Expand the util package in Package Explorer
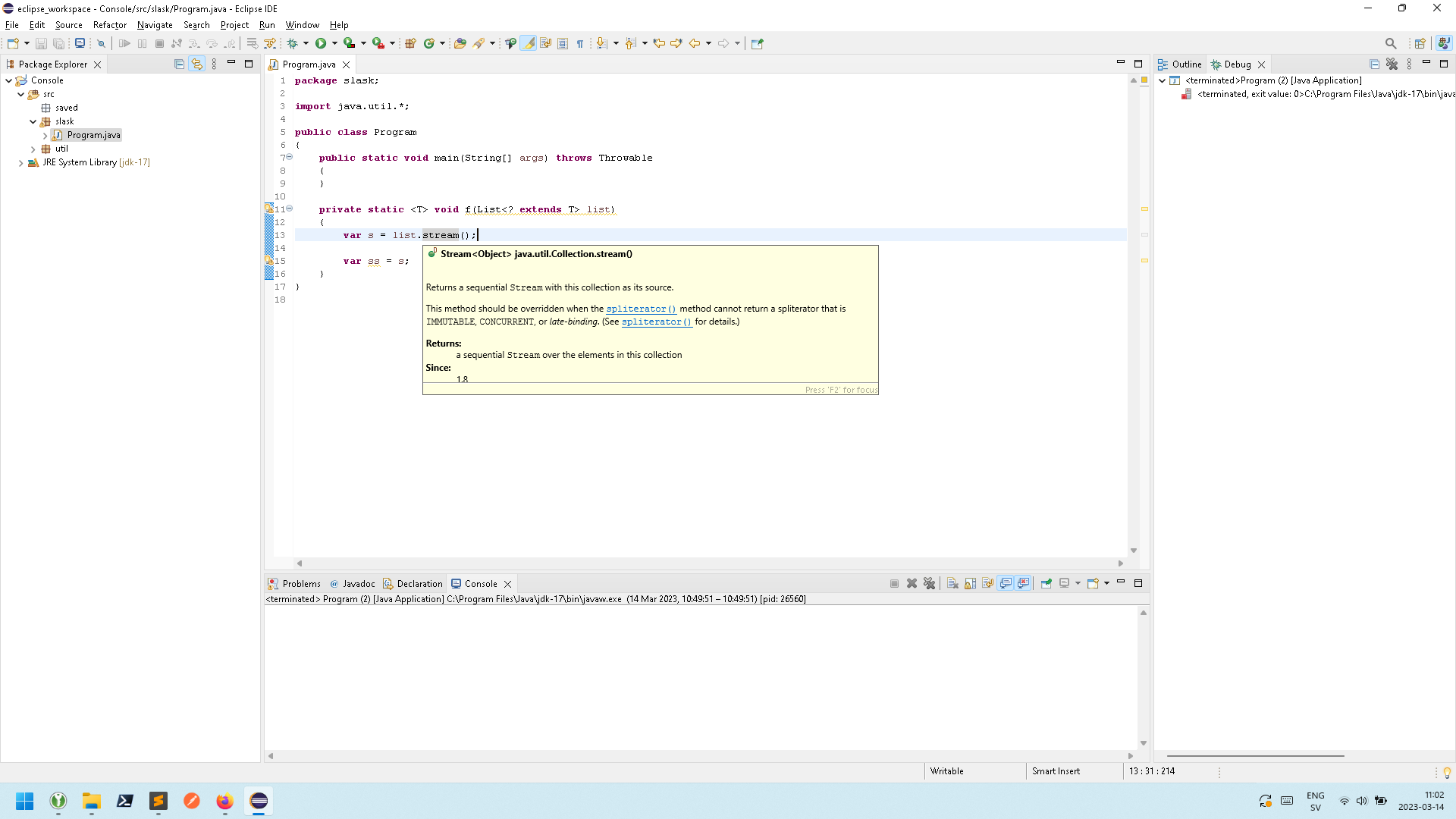Viewport: 1456px width, 819px height. (x=33, y=149)
